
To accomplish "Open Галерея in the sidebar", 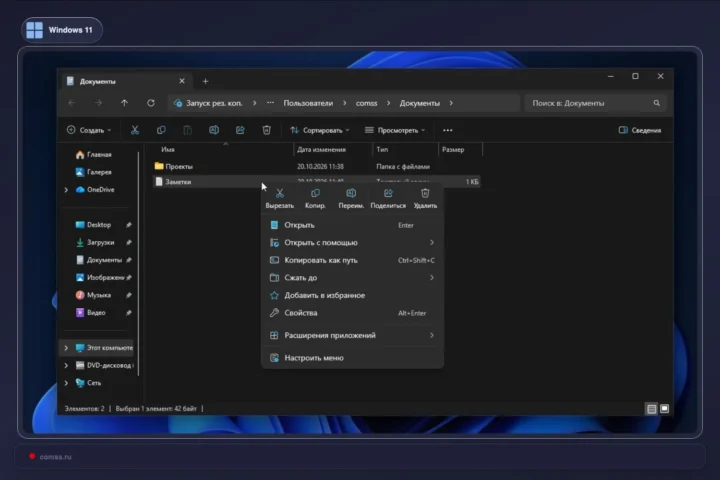I will 94,172.
